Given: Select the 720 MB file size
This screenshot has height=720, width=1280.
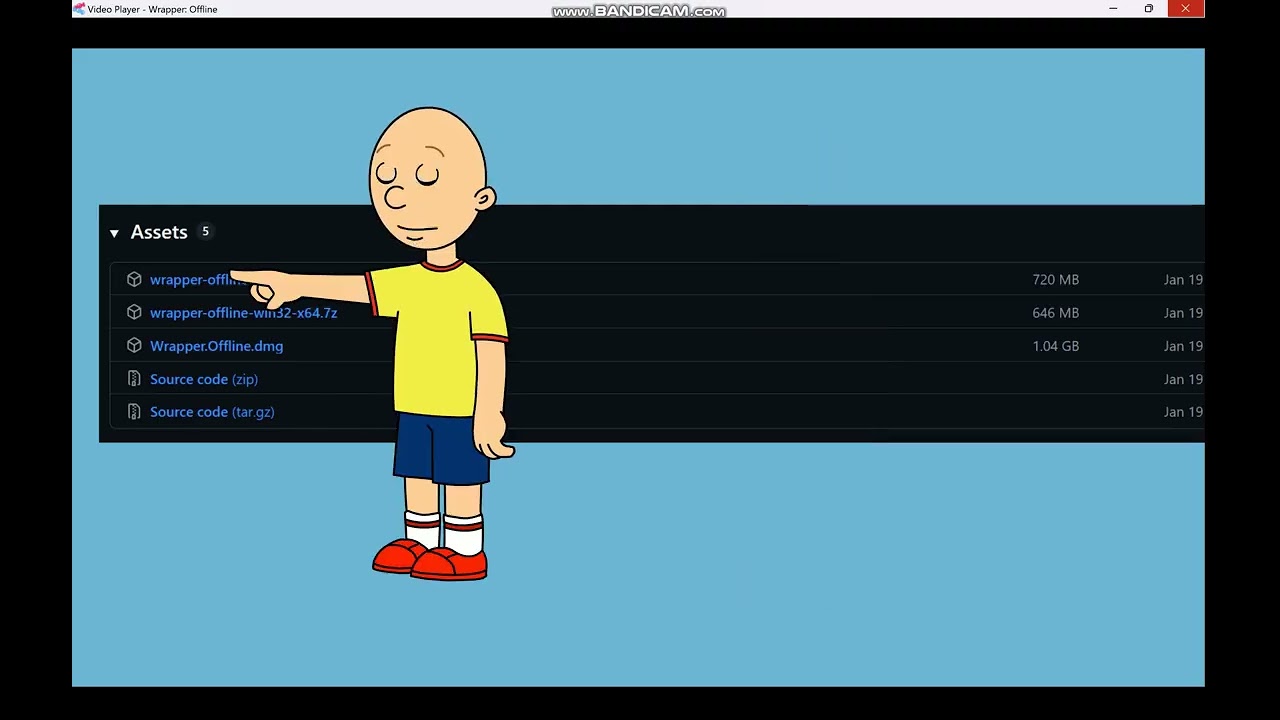Looking at the screenshot, I should point(1055,280).
